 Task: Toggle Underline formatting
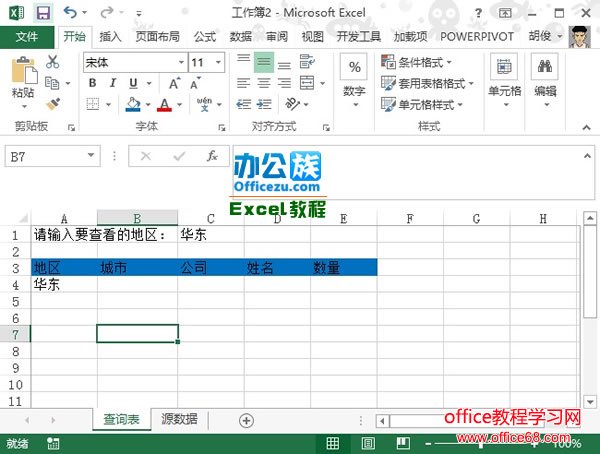tap(133, 83)
